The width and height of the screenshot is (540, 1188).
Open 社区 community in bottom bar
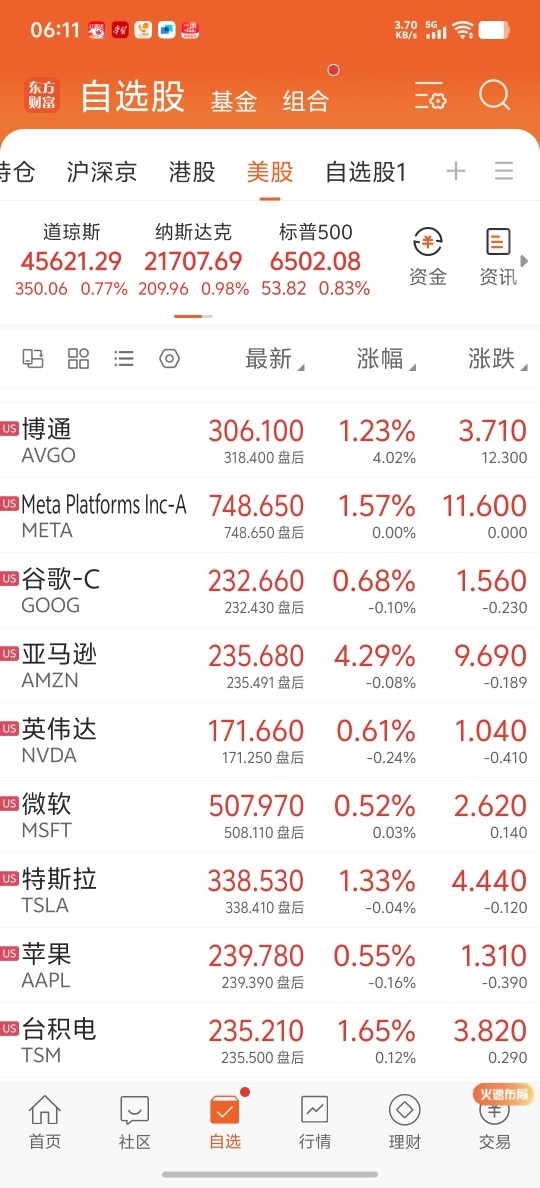point(135,1122)
